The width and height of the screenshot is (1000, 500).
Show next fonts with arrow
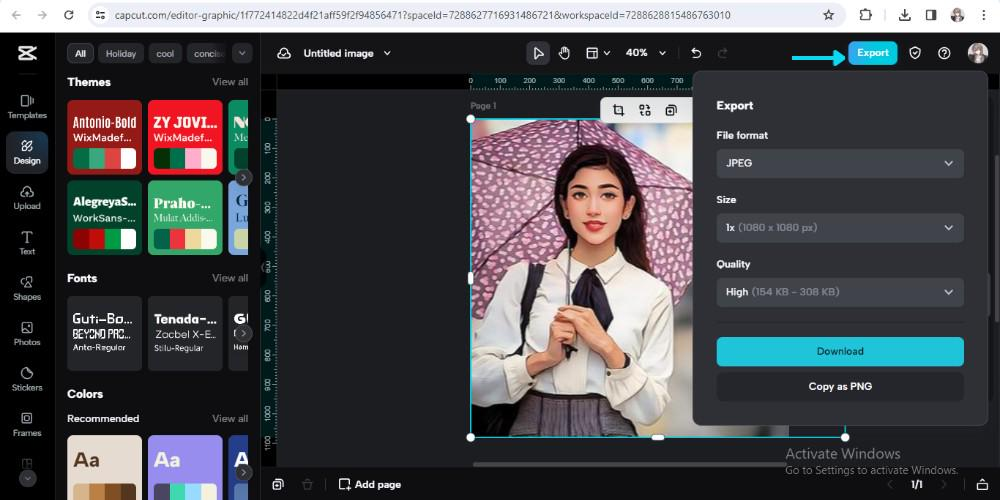[x=244, y=334]
